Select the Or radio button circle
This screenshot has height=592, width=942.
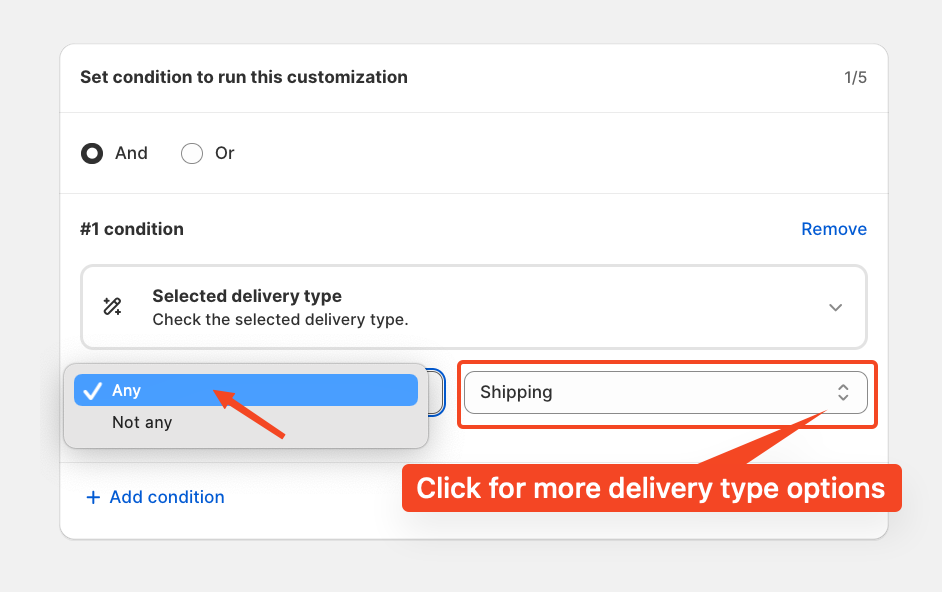[x=192, y=153]
